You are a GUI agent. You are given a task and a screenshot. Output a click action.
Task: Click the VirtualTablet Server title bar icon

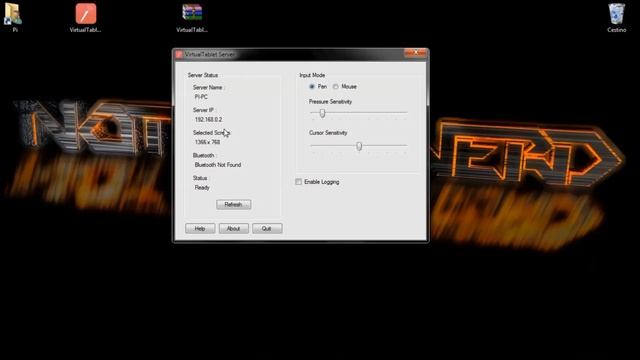coord(179,54)
